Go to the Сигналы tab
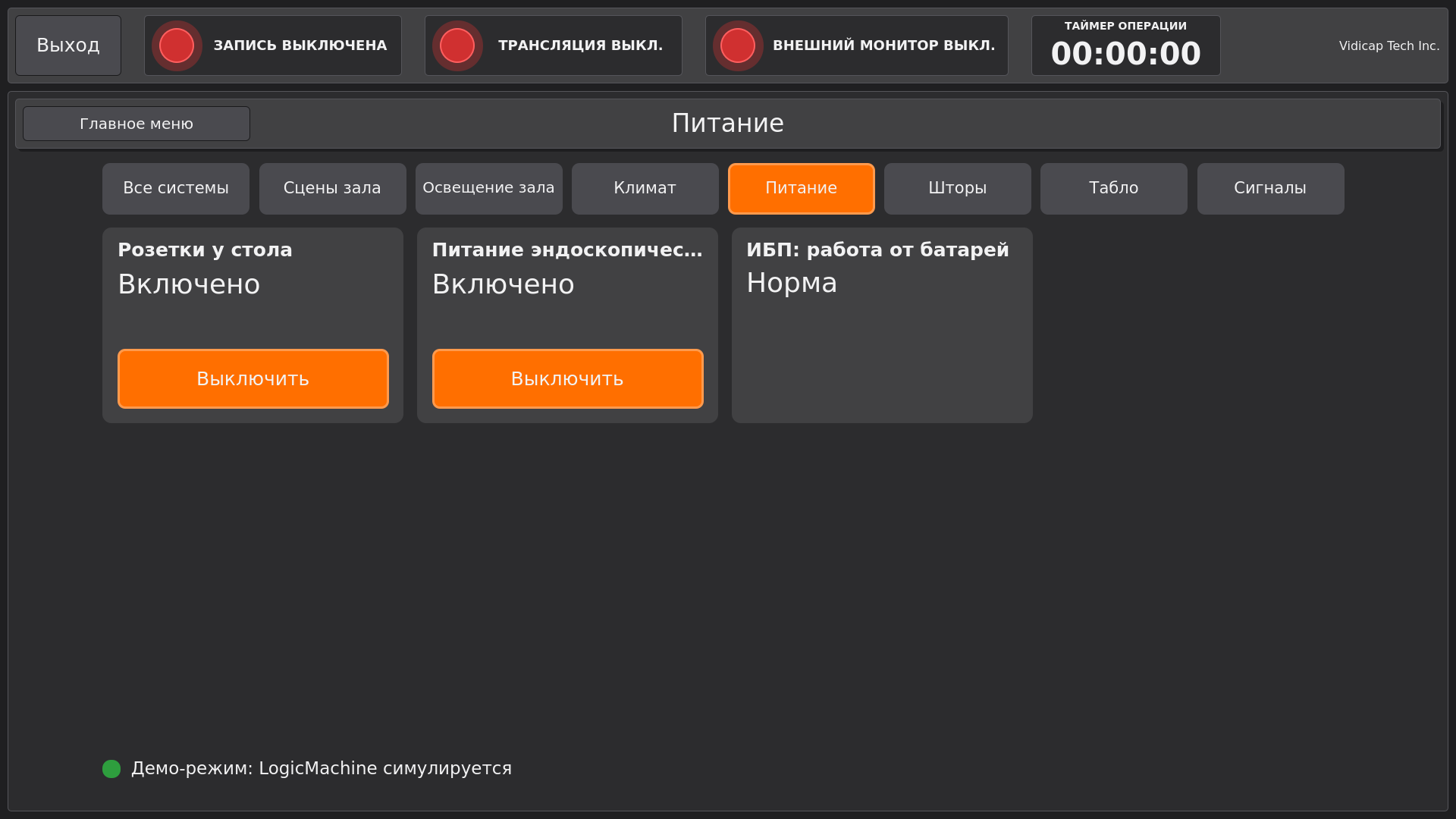The width and height of the screenshot is (1456, 819). tap(1271, 188)
